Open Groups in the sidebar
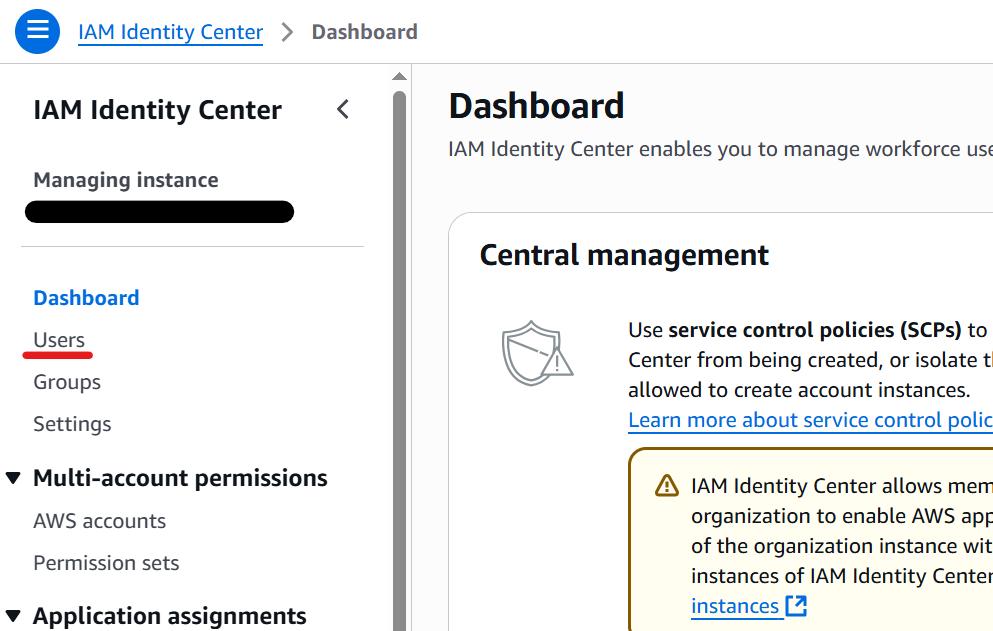993x631 pixels. [x=67, y=382]
